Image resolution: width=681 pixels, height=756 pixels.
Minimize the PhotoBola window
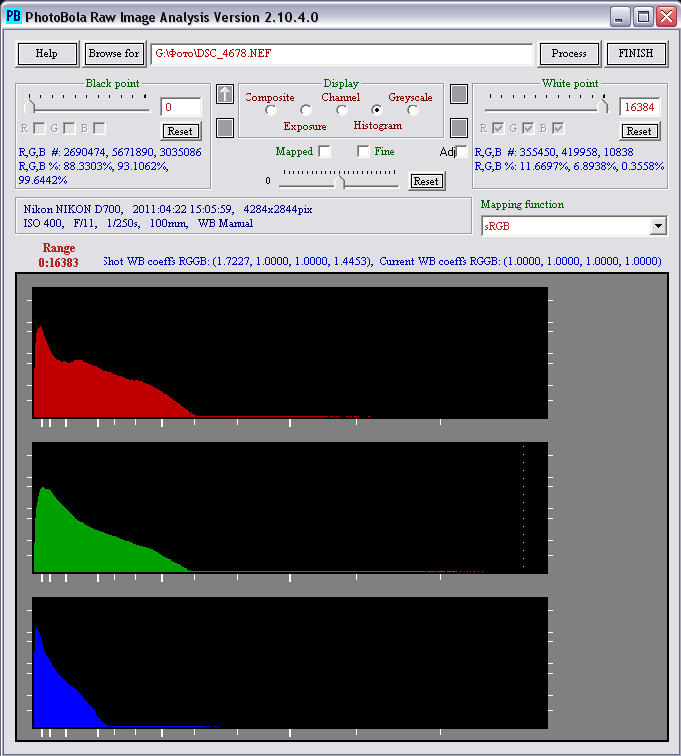tap(620, 16)
